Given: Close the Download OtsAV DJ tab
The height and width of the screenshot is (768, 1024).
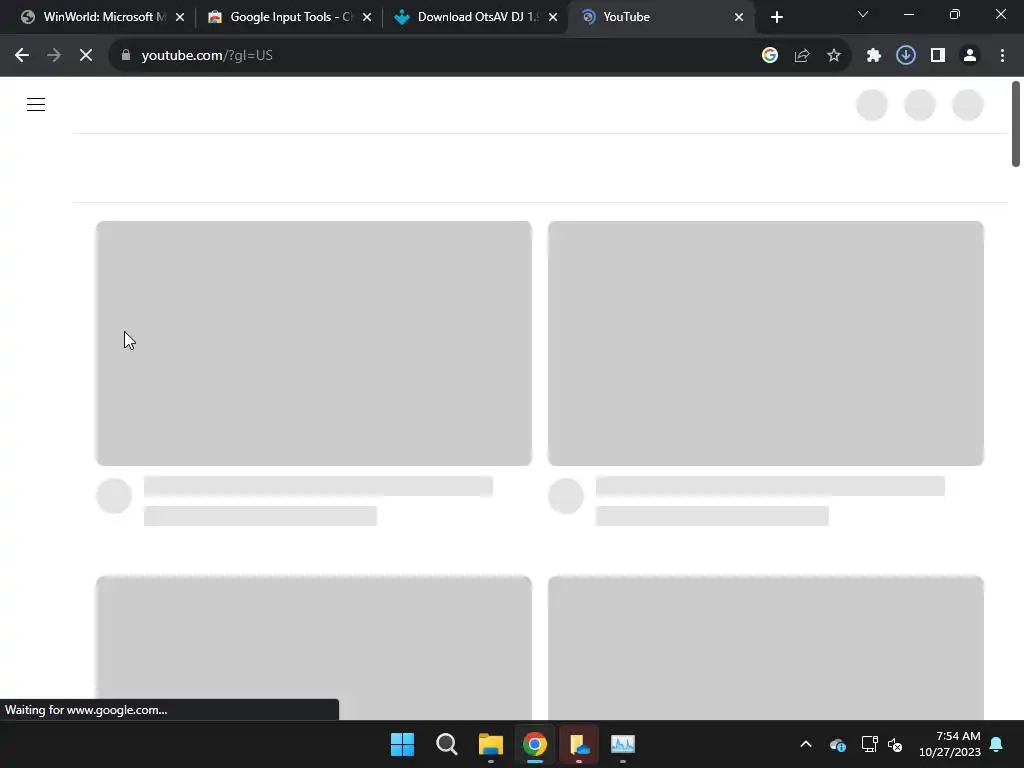Looking at the screenshot, I should [x=553, y=17].
